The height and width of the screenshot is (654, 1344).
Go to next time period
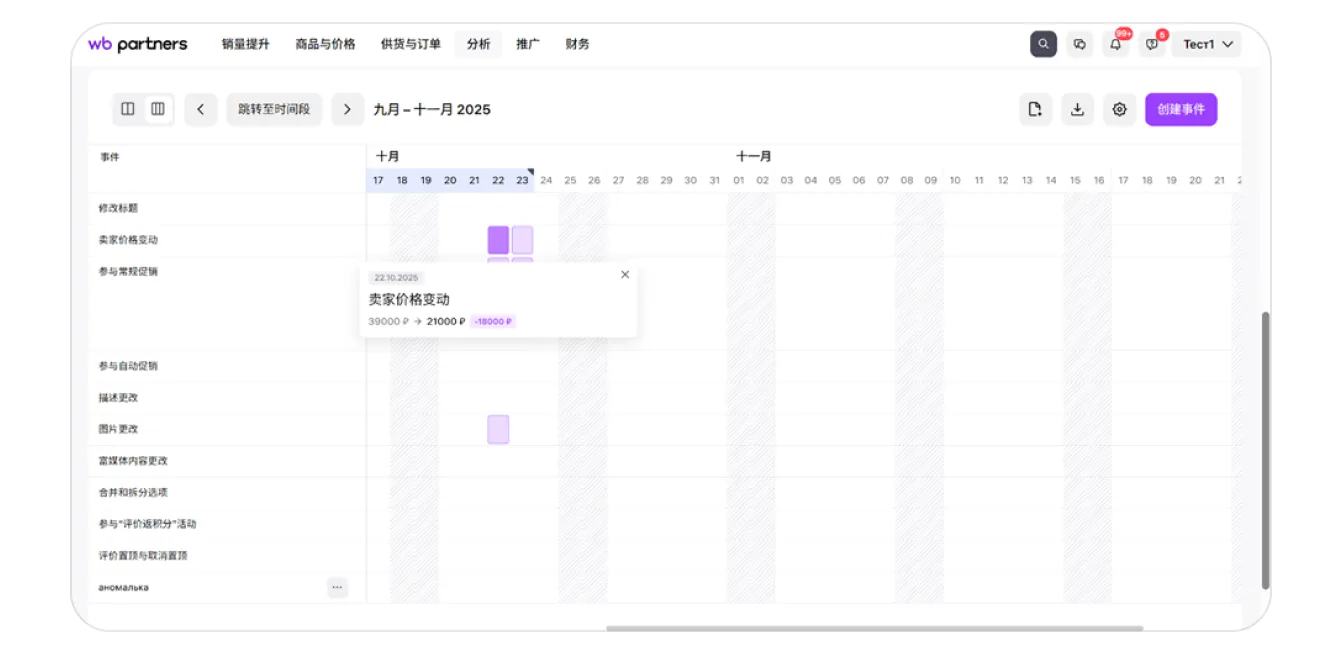click(347, 110)
